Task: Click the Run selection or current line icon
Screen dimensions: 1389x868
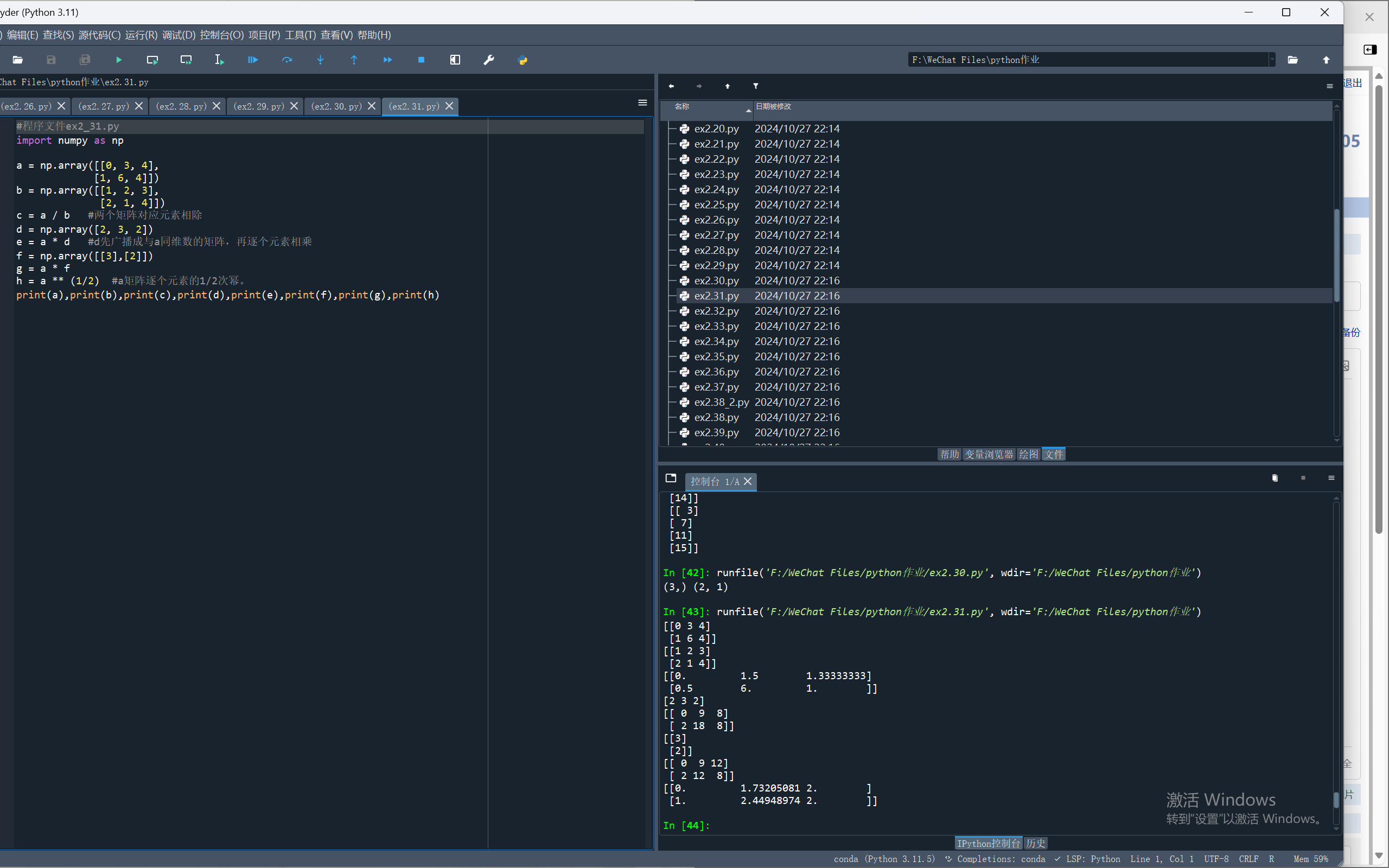Action: coord(219,60)
